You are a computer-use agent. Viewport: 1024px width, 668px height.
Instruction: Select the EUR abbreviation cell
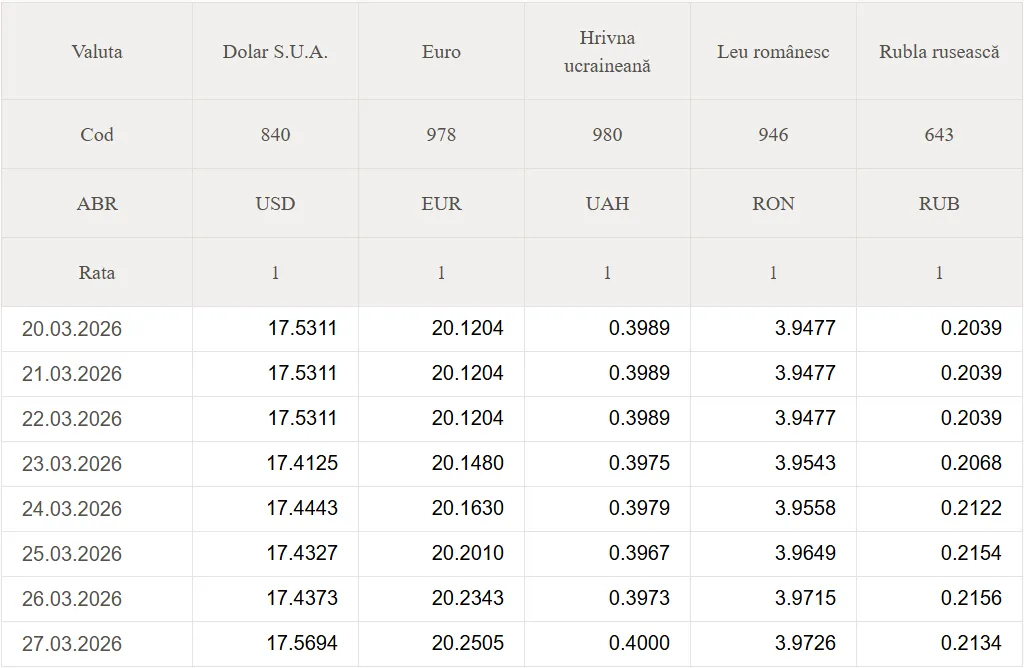point(441,204)
